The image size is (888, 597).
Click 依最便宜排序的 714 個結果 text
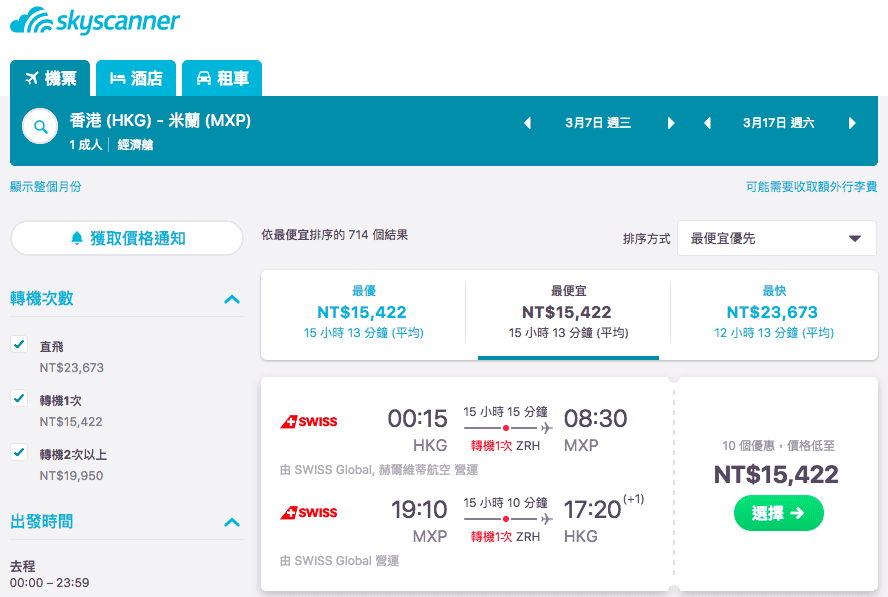coord(335,234)
